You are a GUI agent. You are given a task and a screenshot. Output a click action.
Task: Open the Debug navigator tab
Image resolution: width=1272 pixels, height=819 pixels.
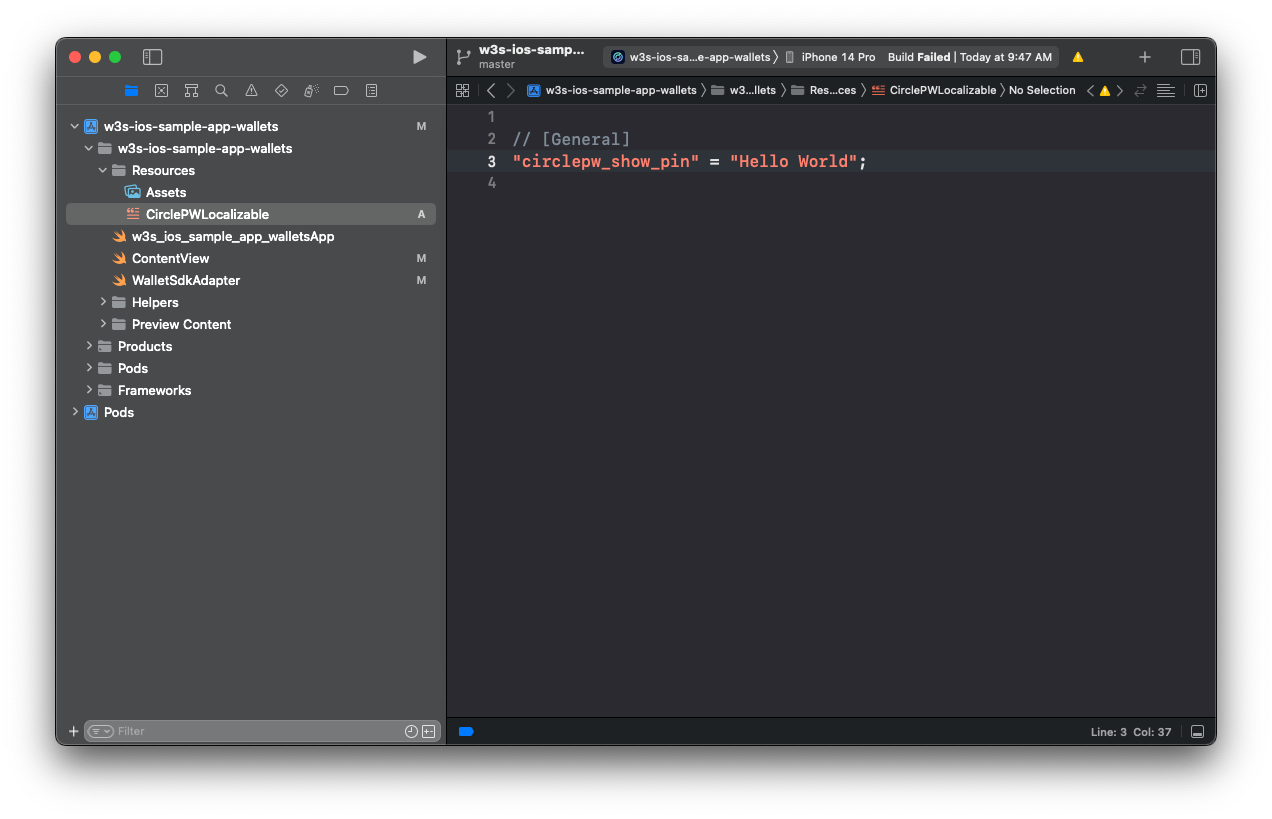click(311, 90)
